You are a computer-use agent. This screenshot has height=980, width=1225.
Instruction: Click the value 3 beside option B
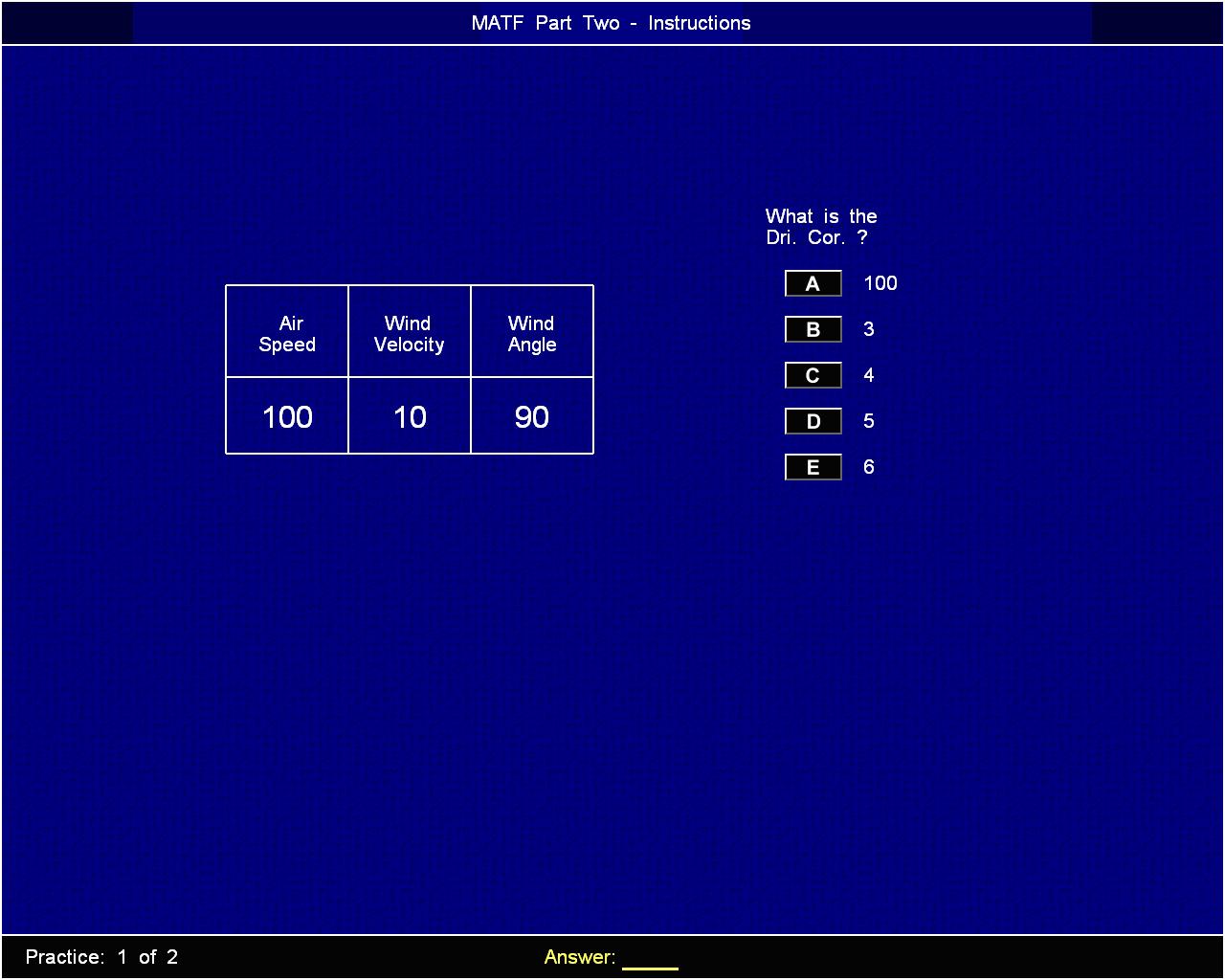tap(869, 329)
